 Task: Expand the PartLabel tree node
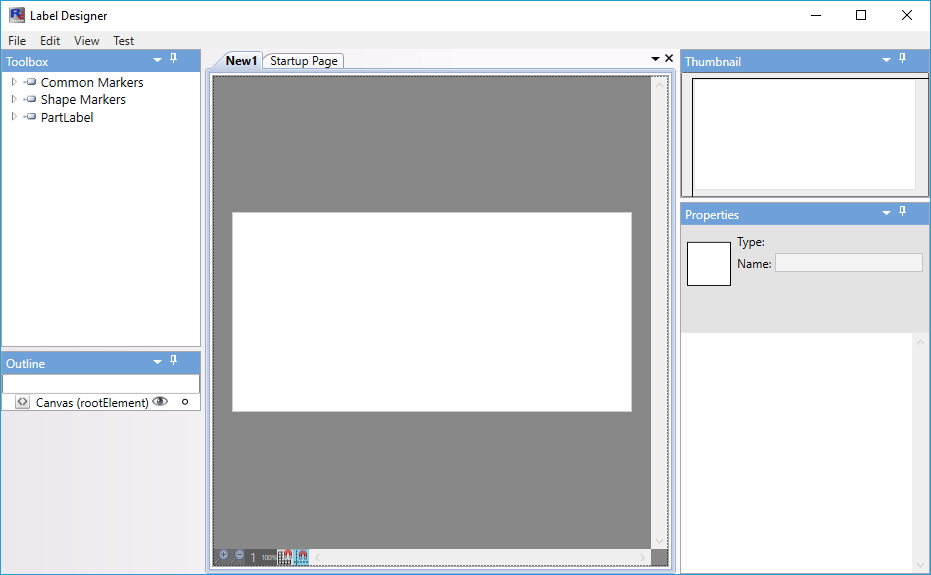tap(14, 117)
